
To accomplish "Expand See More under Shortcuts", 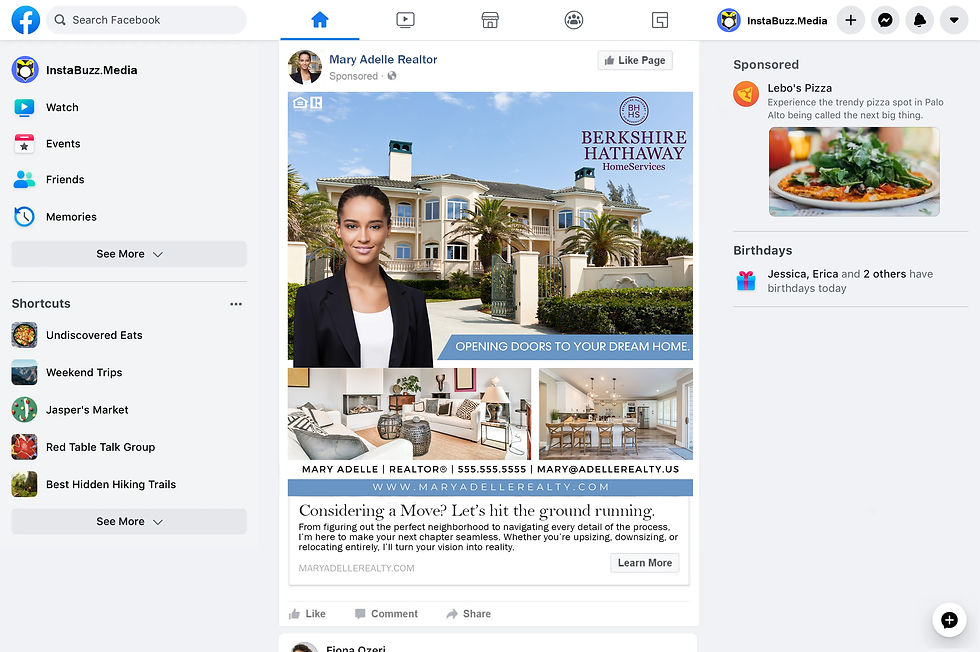I will click(x=129, y=521).
